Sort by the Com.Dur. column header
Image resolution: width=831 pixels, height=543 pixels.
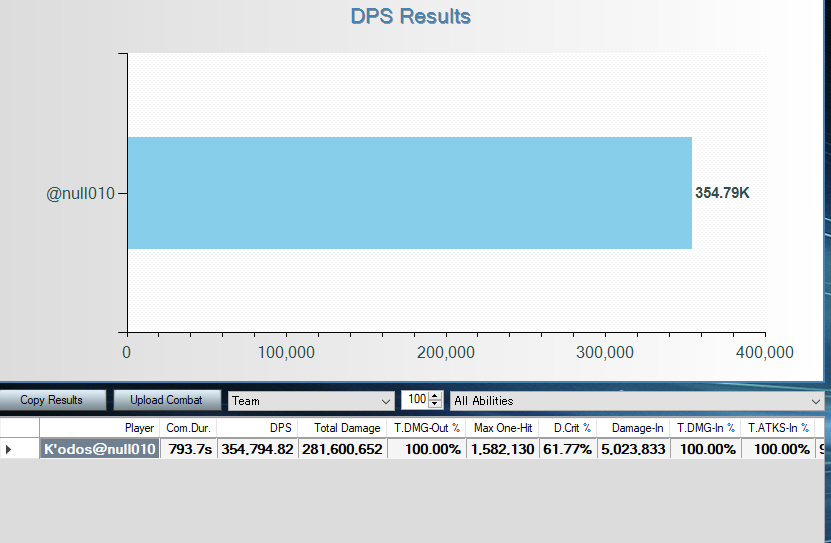(188, 428)
